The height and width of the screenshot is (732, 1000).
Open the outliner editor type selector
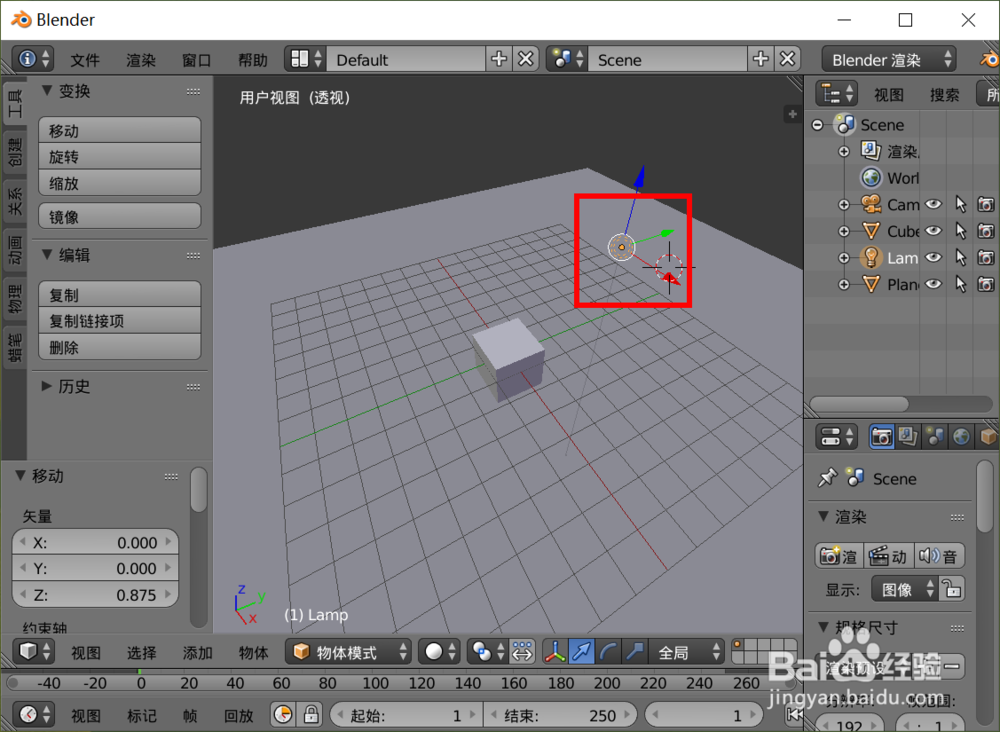(x=837, y=94)
